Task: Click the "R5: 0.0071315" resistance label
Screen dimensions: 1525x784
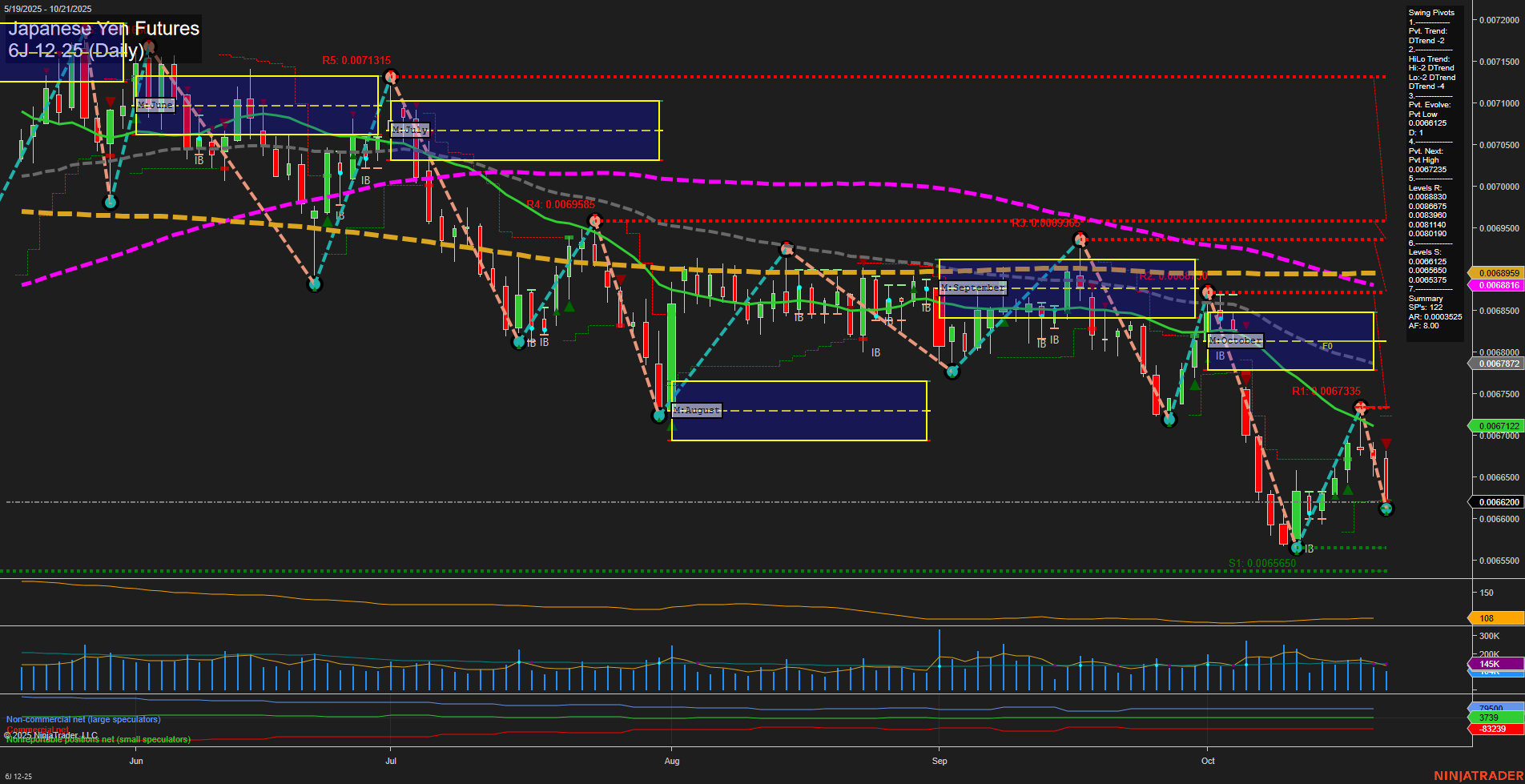Action: pyautogui.click(x=356, y=59)
